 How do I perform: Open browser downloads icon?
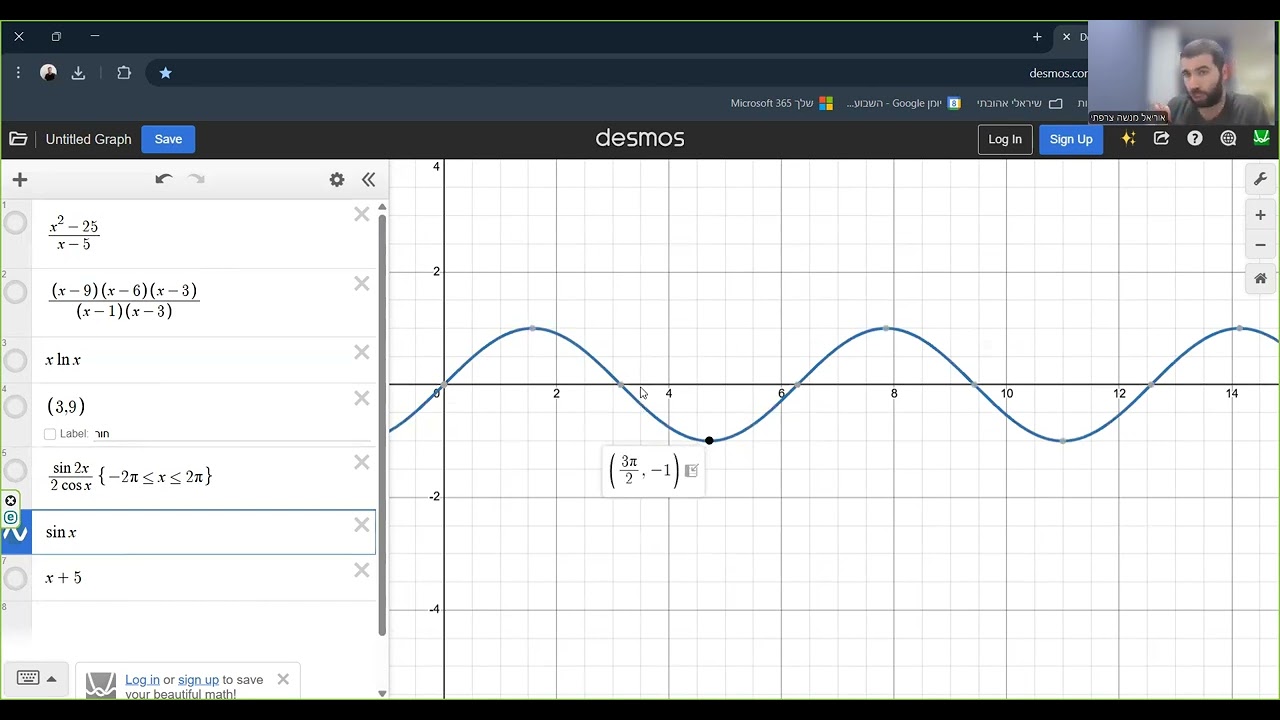tap(78, 73)
